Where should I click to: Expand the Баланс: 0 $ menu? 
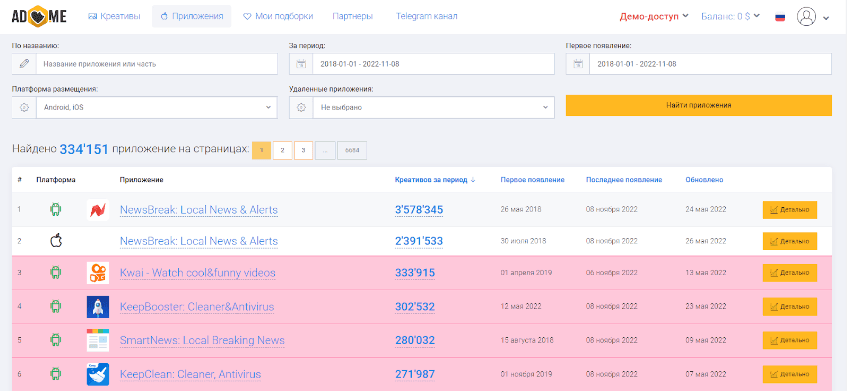731,16
